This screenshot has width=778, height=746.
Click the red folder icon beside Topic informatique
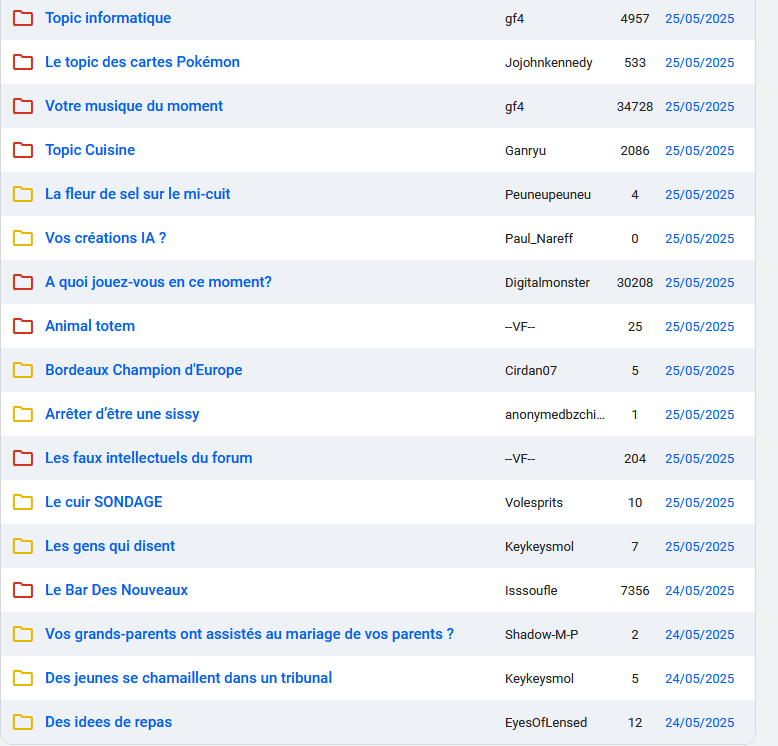click(x=23, y=18)
